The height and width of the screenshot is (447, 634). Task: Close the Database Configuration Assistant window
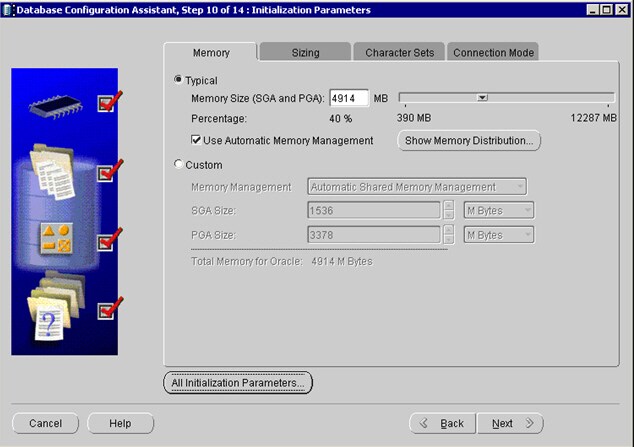[621, 9]
